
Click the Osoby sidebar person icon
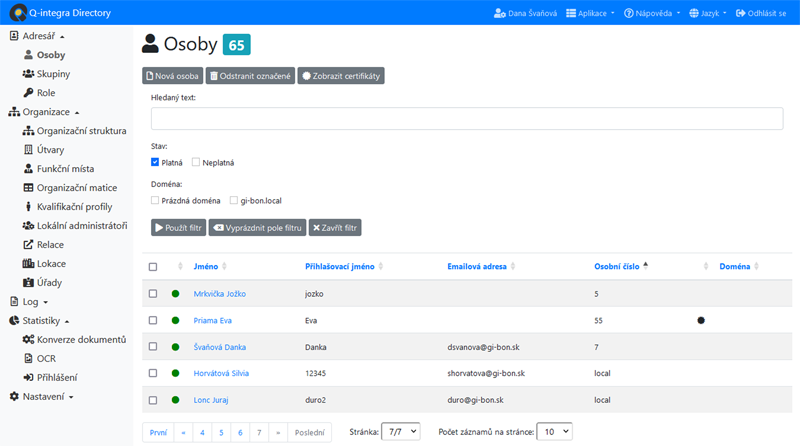29,55
